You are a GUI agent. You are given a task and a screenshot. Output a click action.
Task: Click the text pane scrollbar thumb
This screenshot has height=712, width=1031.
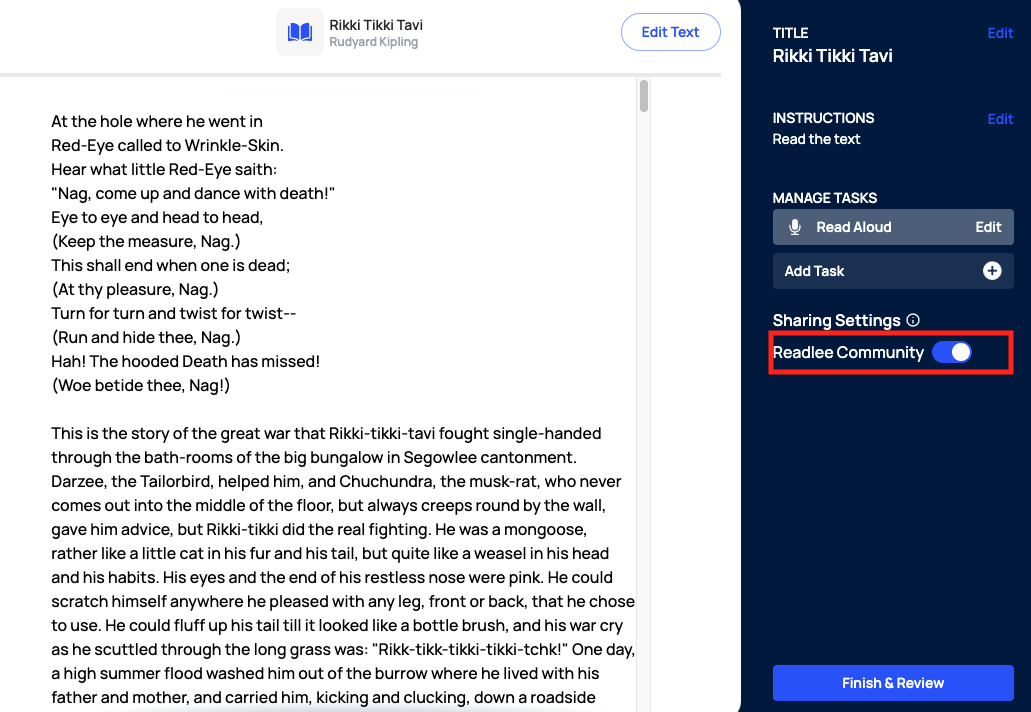click(x=644, y=96)
